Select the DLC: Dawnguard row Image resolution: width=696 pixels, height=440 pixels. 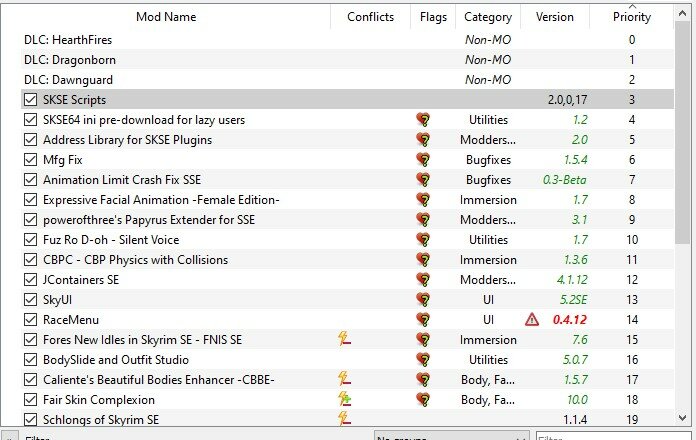tap(347, 80)
